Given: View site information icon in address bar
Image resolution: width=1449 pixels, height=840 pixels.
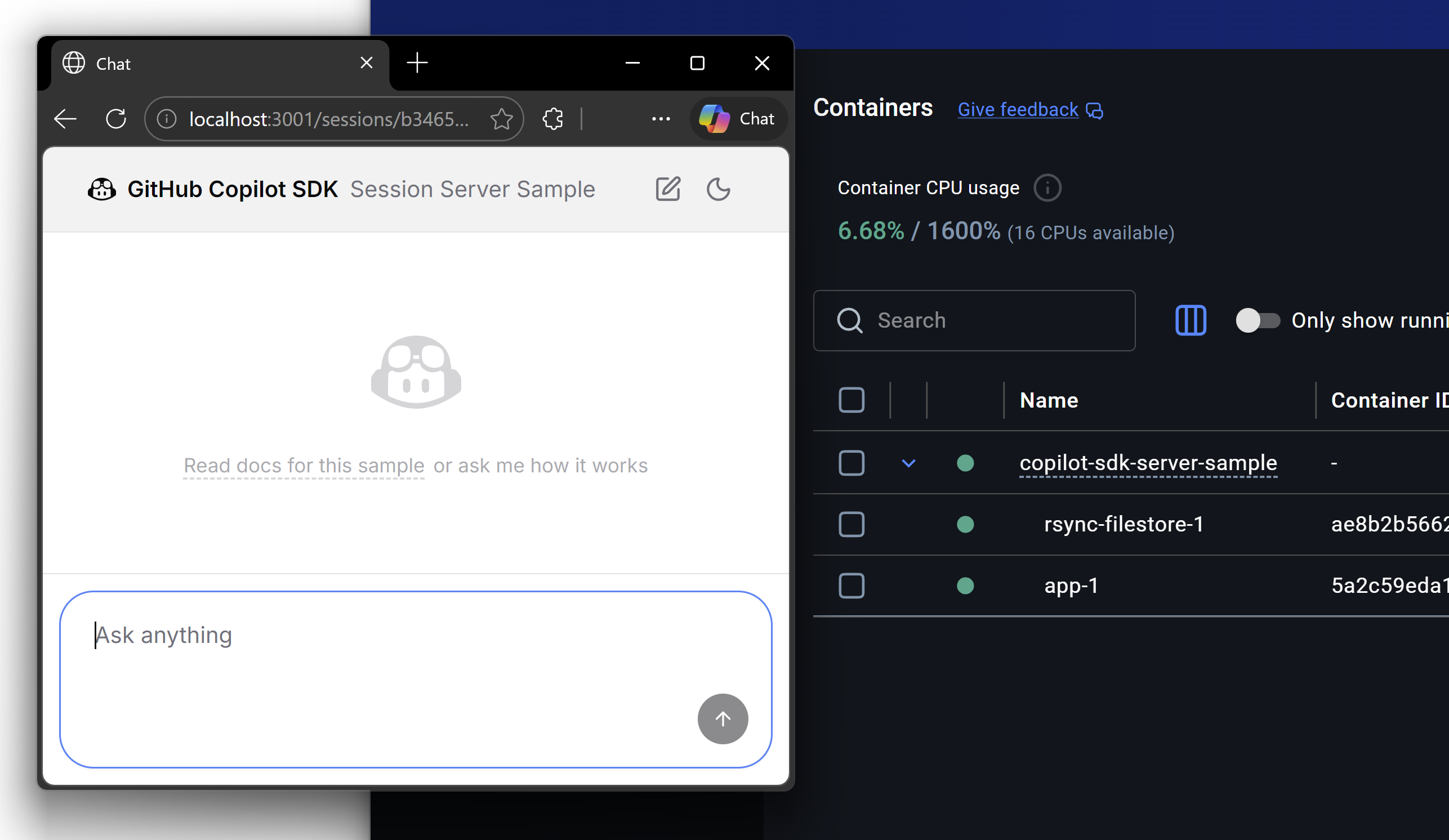Looking at the screenshot, I should click(x=167, y=119).
